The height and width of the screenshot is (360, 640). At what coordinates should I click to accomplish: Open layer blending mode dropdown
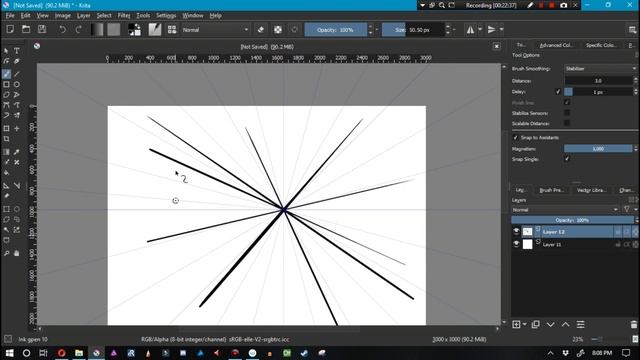point(565,209)
